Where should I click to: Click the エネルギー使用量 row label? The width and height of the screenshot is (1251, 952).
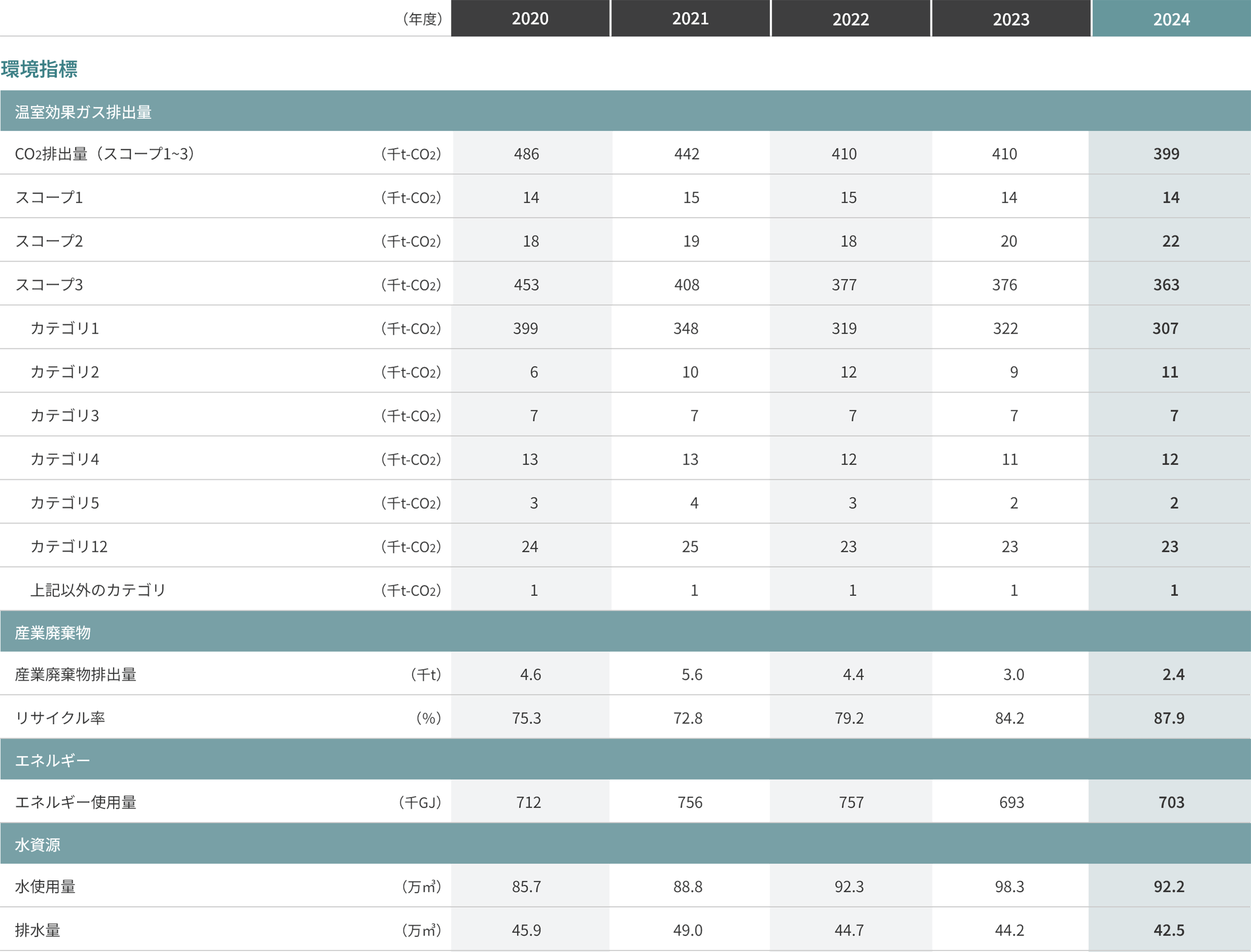point(76,802)
